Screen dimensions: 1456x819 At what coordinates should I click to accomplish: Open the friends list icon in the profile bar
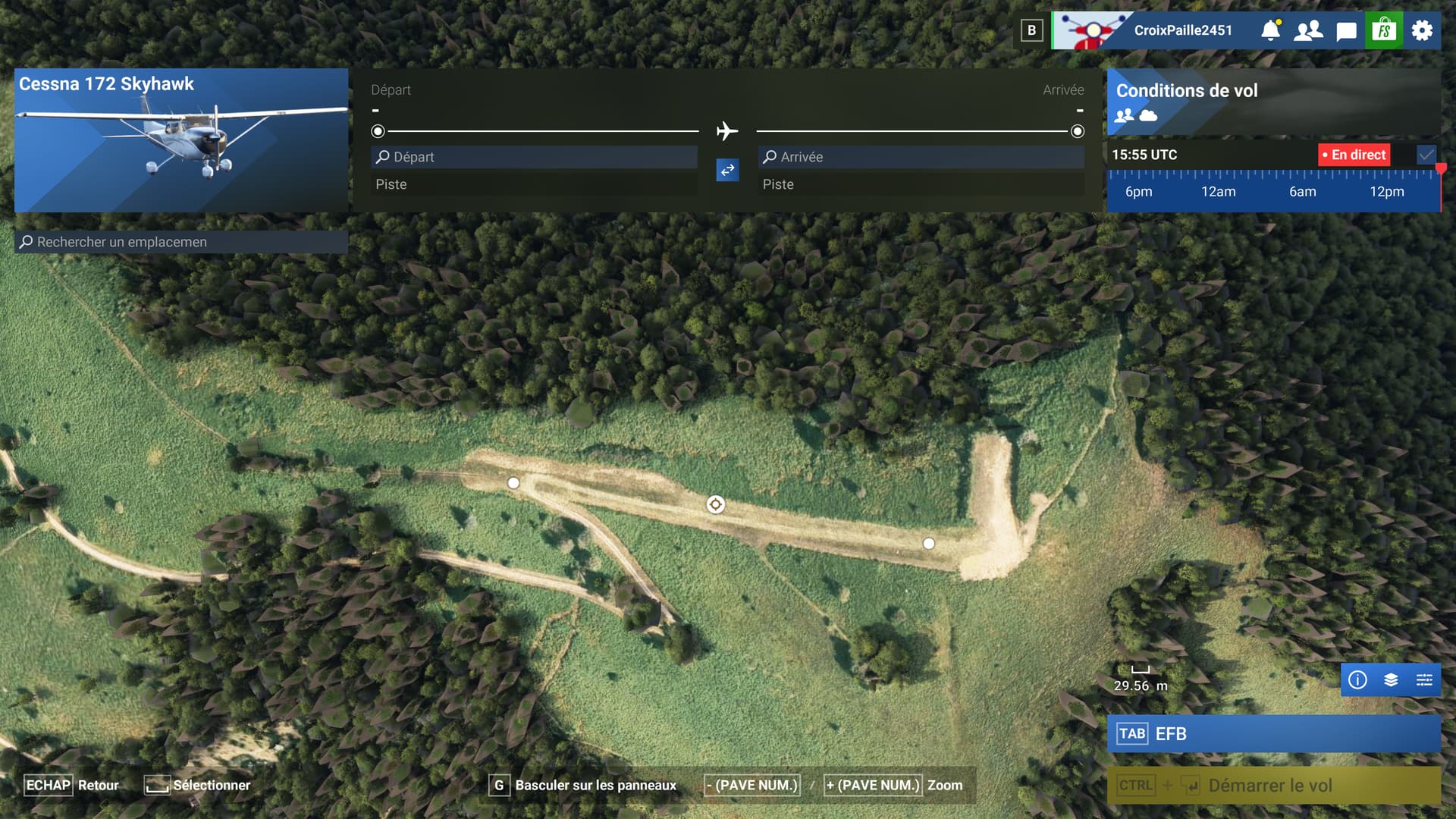pos(1308,30)
